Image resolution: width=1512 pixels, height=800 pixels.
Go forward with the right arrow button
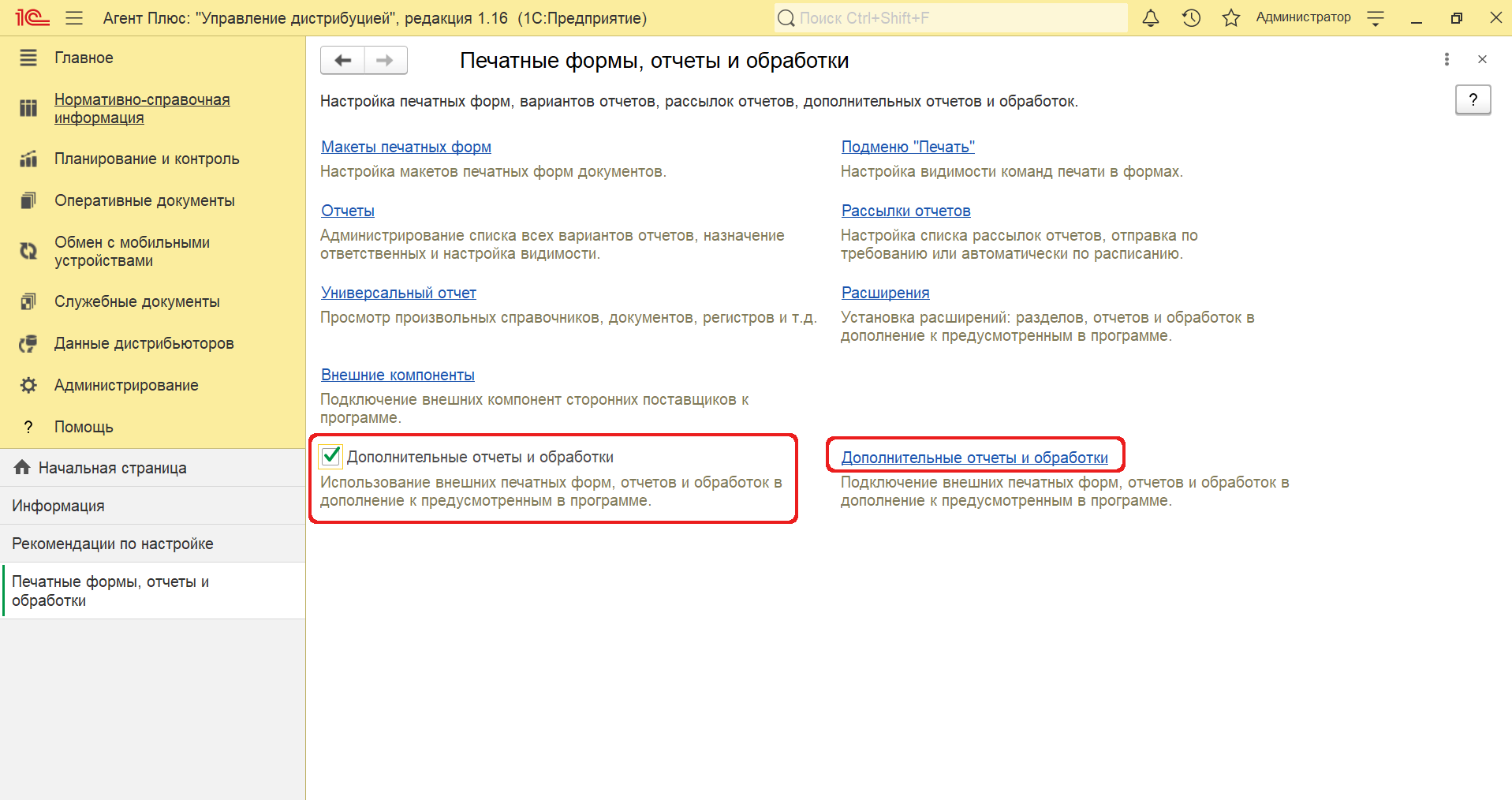point(386,60)
